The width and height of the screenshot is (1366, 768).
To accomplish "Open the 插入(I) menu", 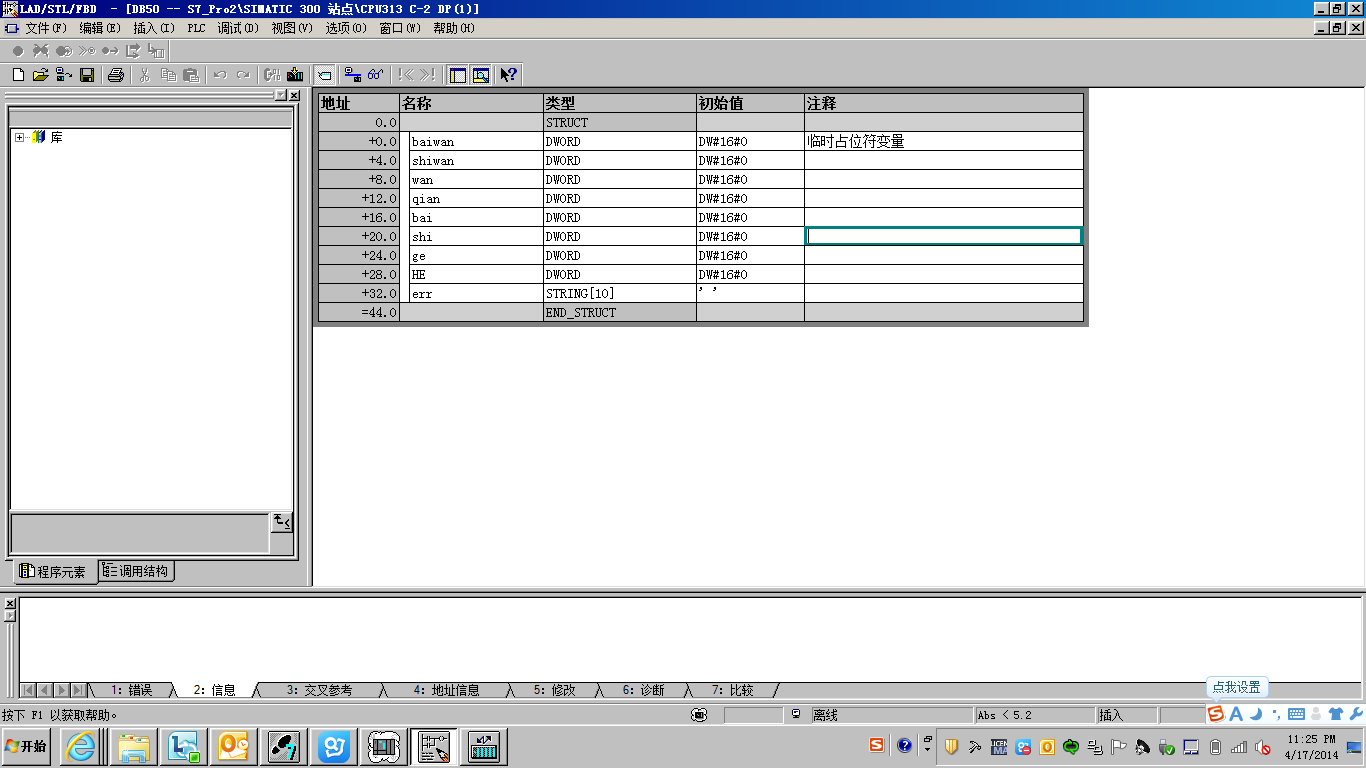I will [x=153, y=28].
